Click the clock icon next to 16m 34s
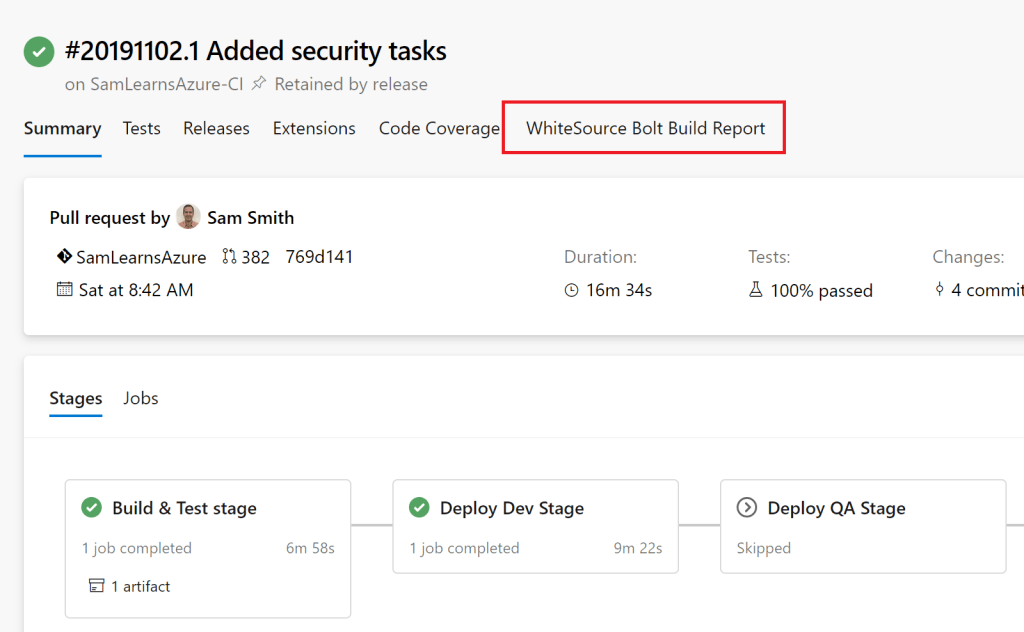Image resolution: width=1024 pixels, height=632 pixels. 571,290
